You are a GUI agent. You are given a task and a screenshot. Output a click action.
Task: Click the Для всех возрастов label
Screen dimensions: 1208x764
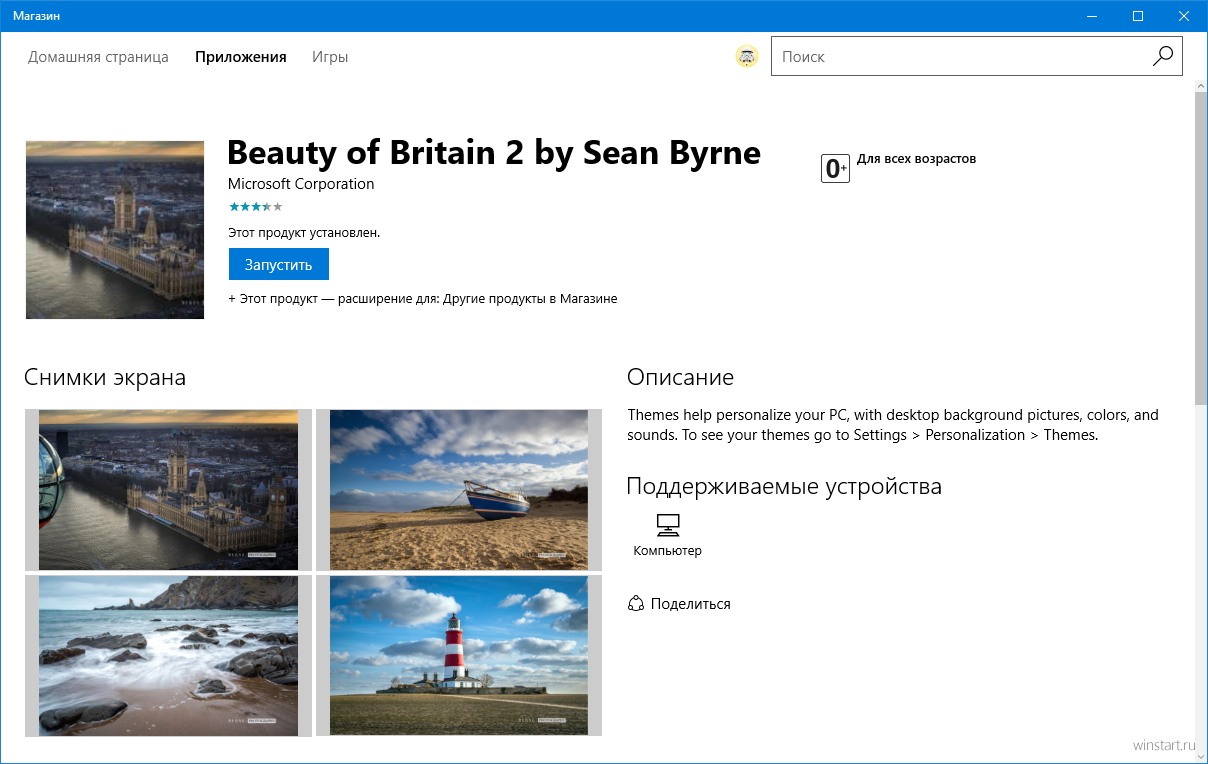pos(916,159)
